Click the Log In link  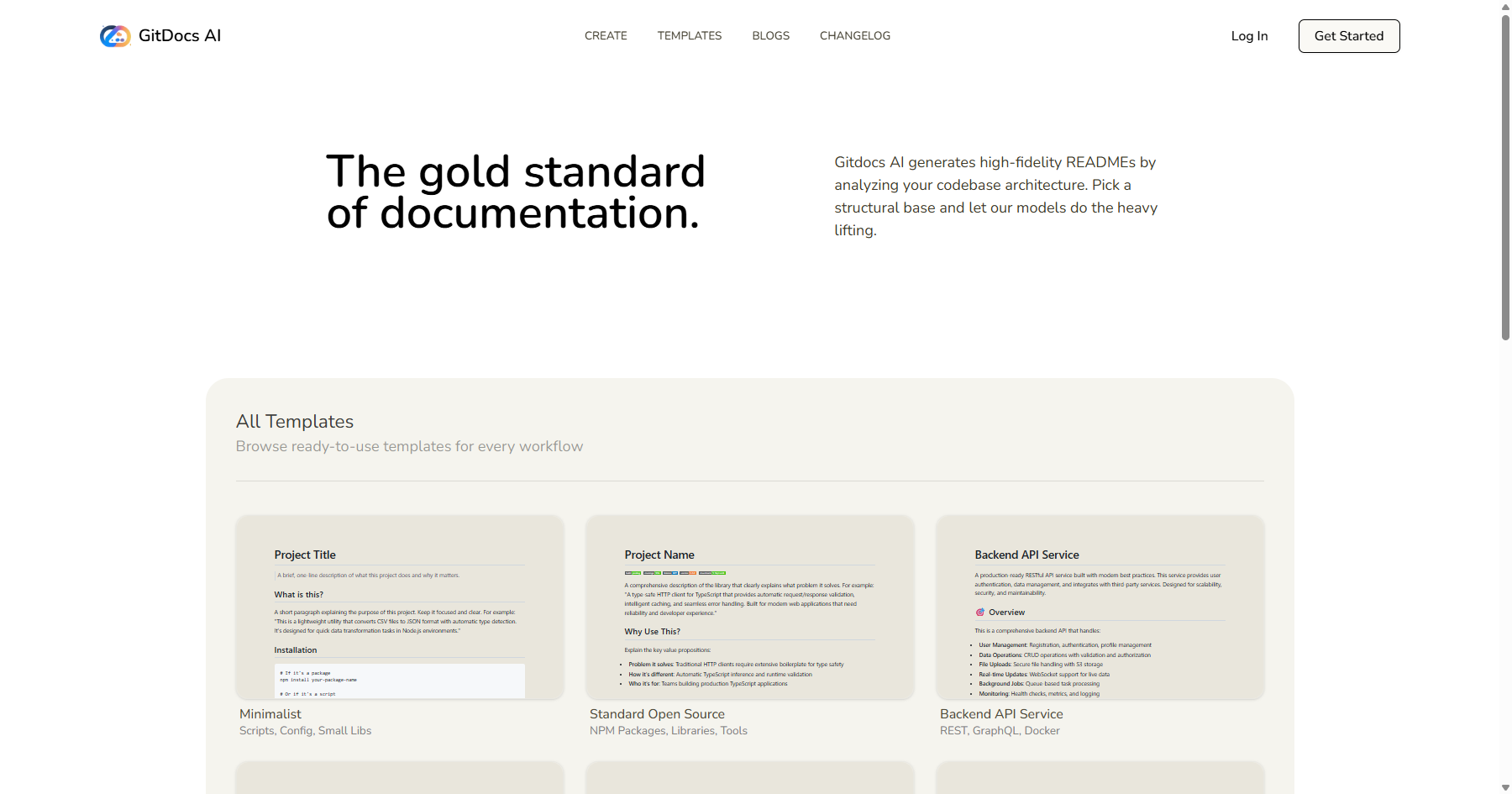tap(1249, 35)
